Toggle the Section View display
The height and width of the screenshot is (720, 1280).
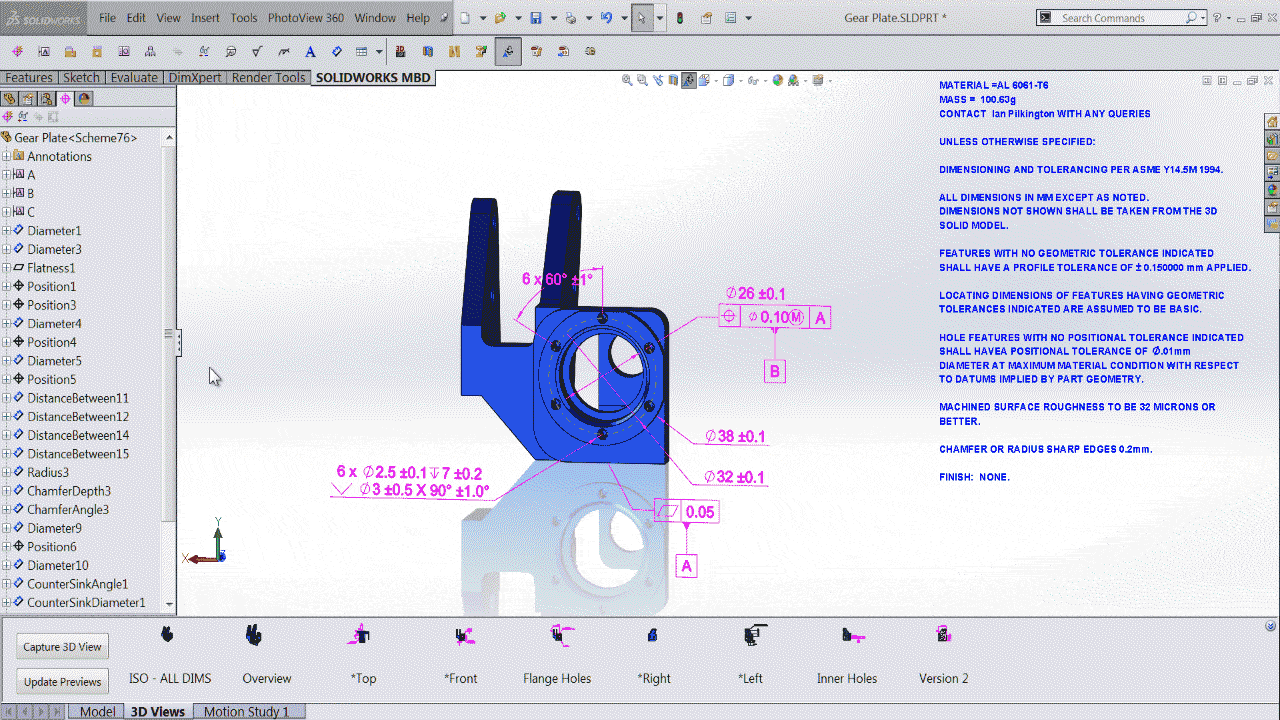(673, 80)
